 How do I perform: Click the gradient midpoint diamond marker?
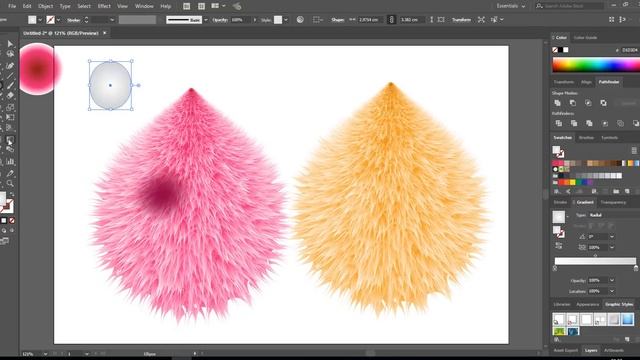[595, 256]
